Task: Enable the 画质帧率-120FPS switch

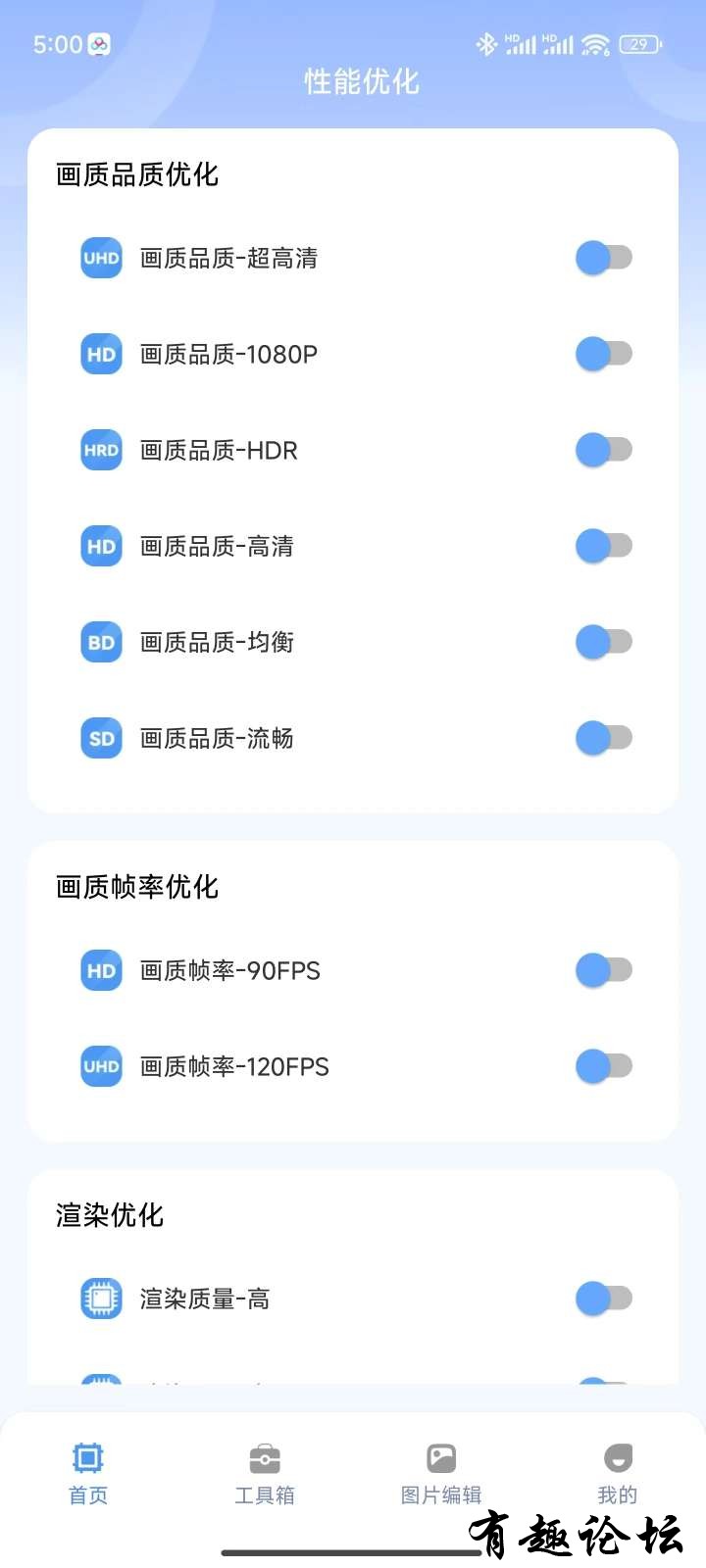Action: (x=604, y=1066)
